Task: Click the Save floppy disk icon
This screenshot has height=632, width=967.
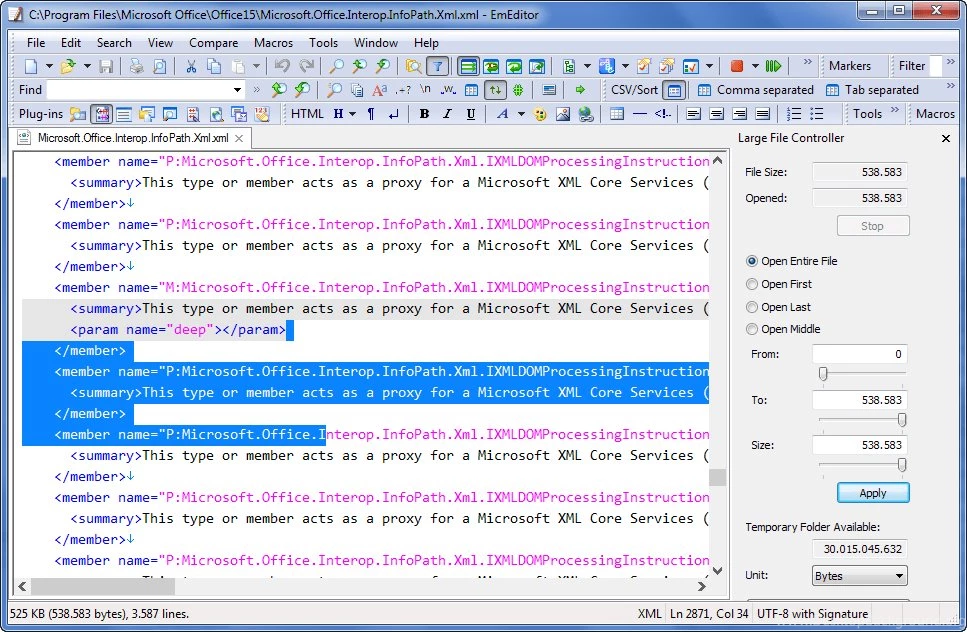Action: pos(106,66)
